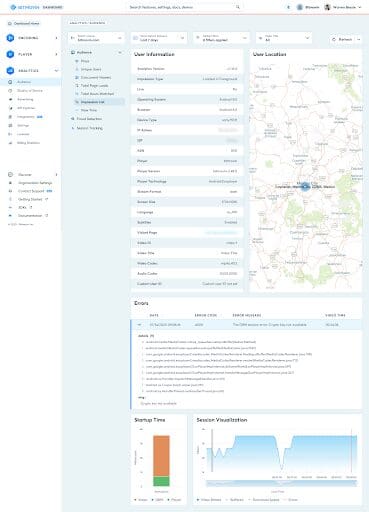Click the Dashboard Home icon
The image size is (369, 512).
pyautogui.click(x=9, y=24)
